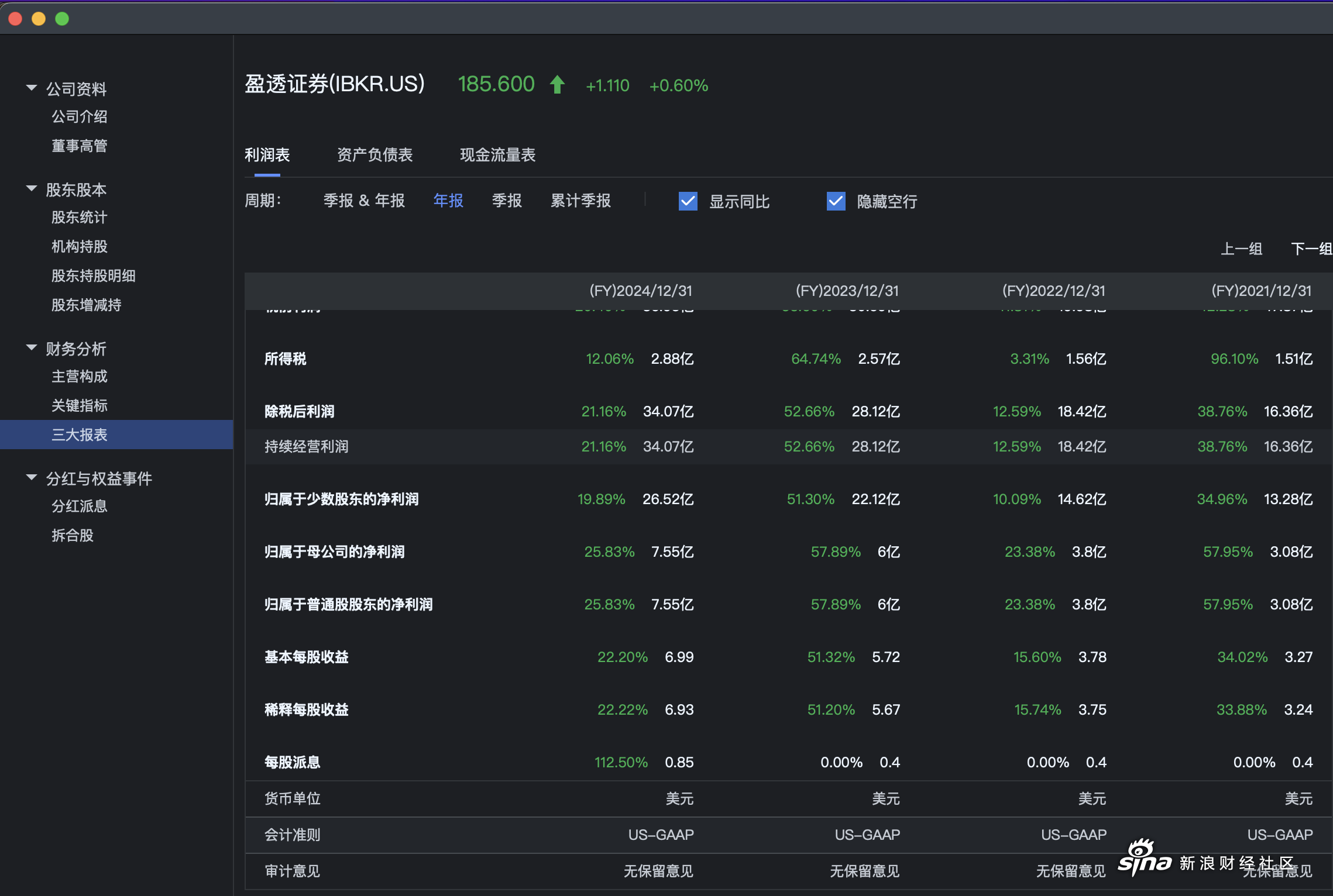Click the (FY)2024/12/31 column header

pyautogui.click(x=641, y=291)
